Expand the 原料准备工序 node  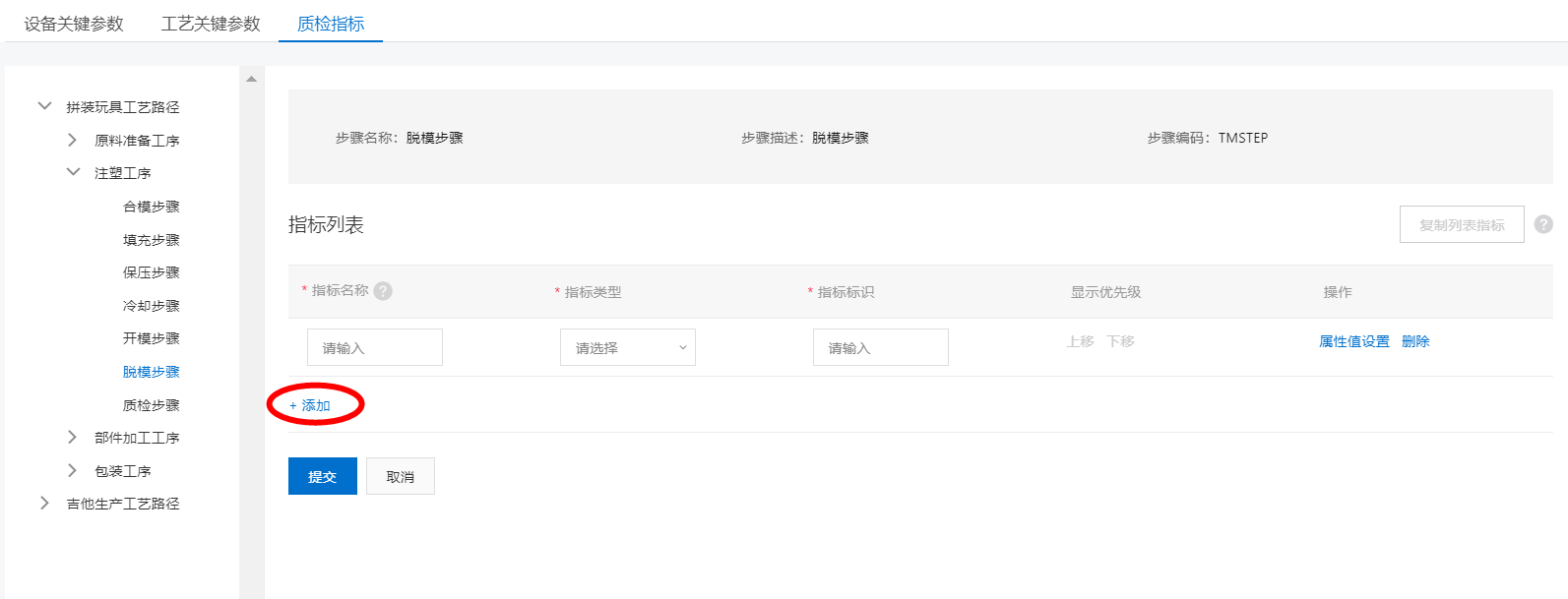(72, 140)
